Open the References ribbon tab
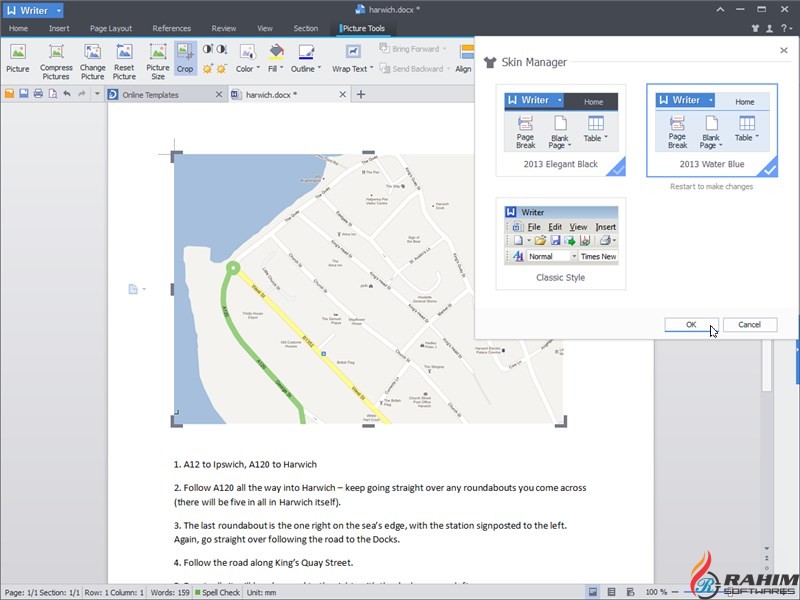This screenshot has width=800, height=600. (171, 29)
